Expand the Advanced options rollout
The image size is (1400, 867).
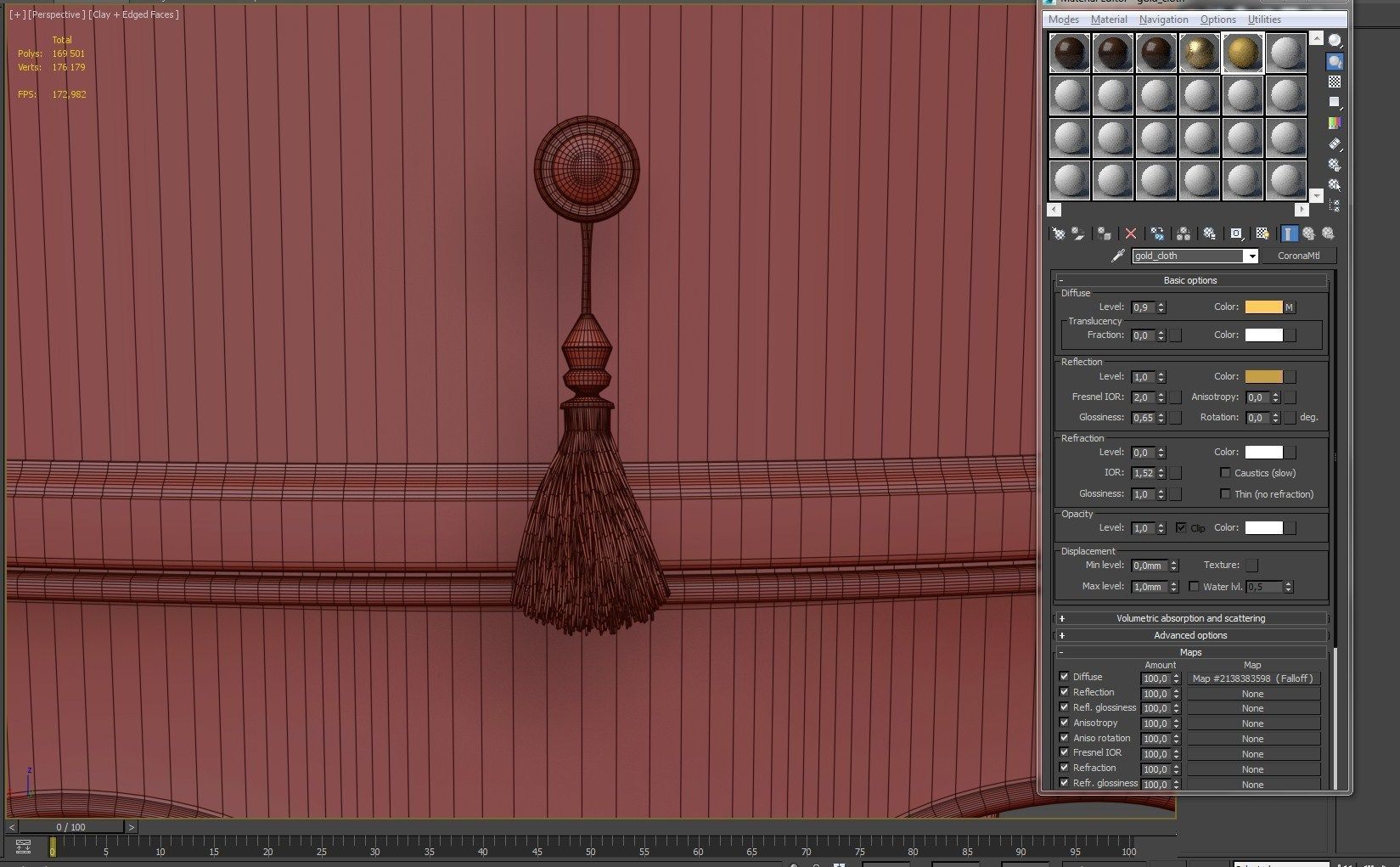(x=1190, y=635)
